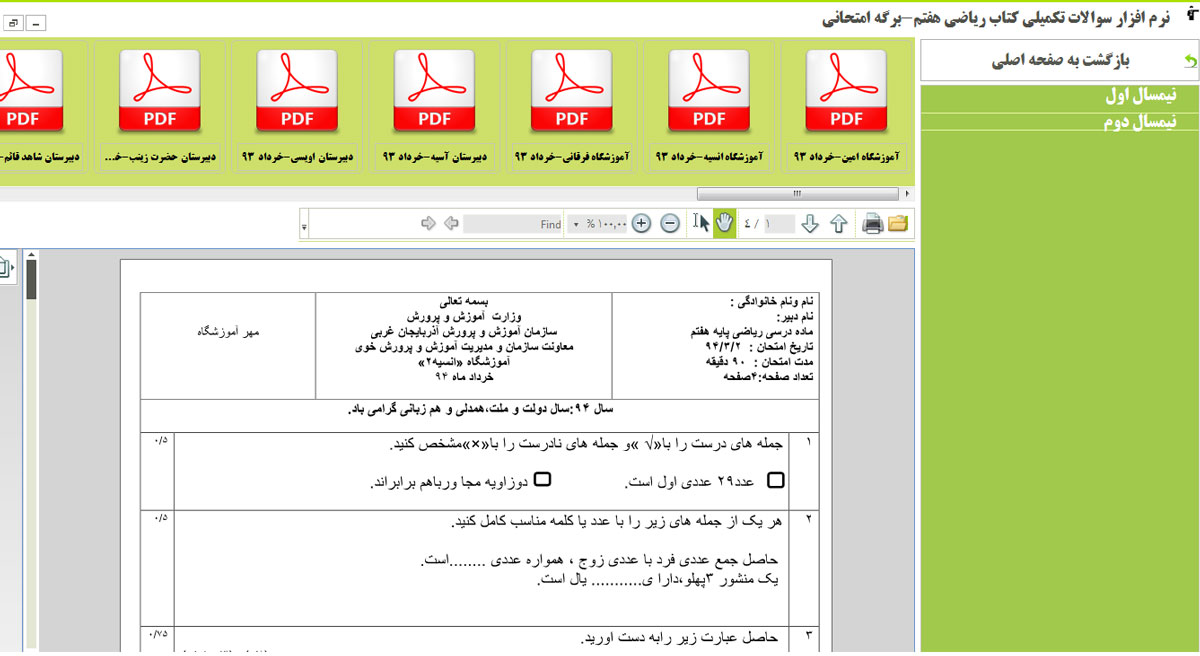This screenshot has width=1200, height=656.
Task: Open the folder icon in PDF toolbar
Action: tap(898, 224)
